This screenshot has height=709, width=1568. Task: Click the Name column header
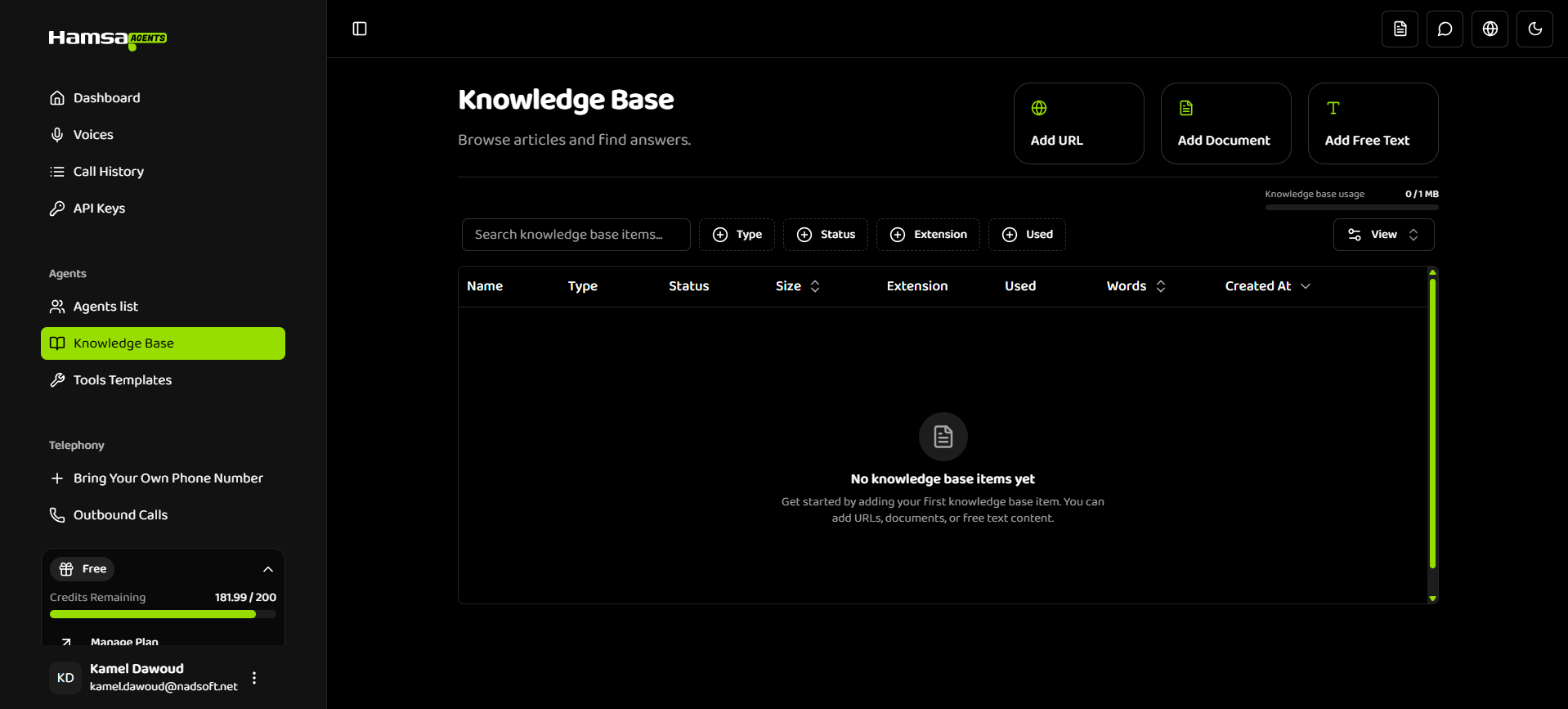tap(485, 286)
